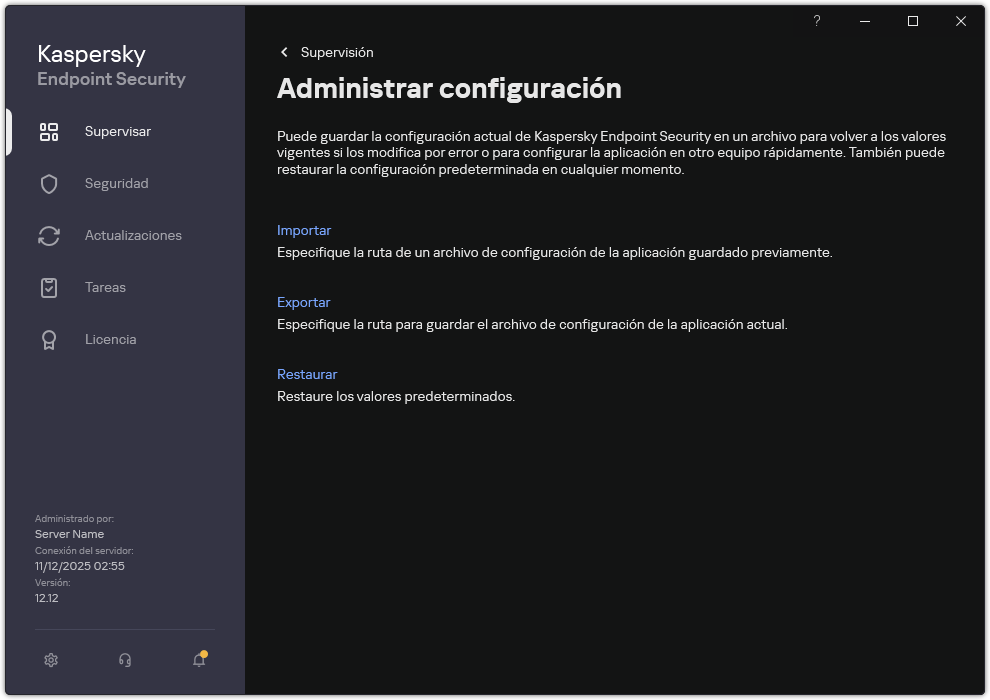Restore defaults via the Restaurar link
This screenshot has height=700, width=990.
(x=307, y=374)
